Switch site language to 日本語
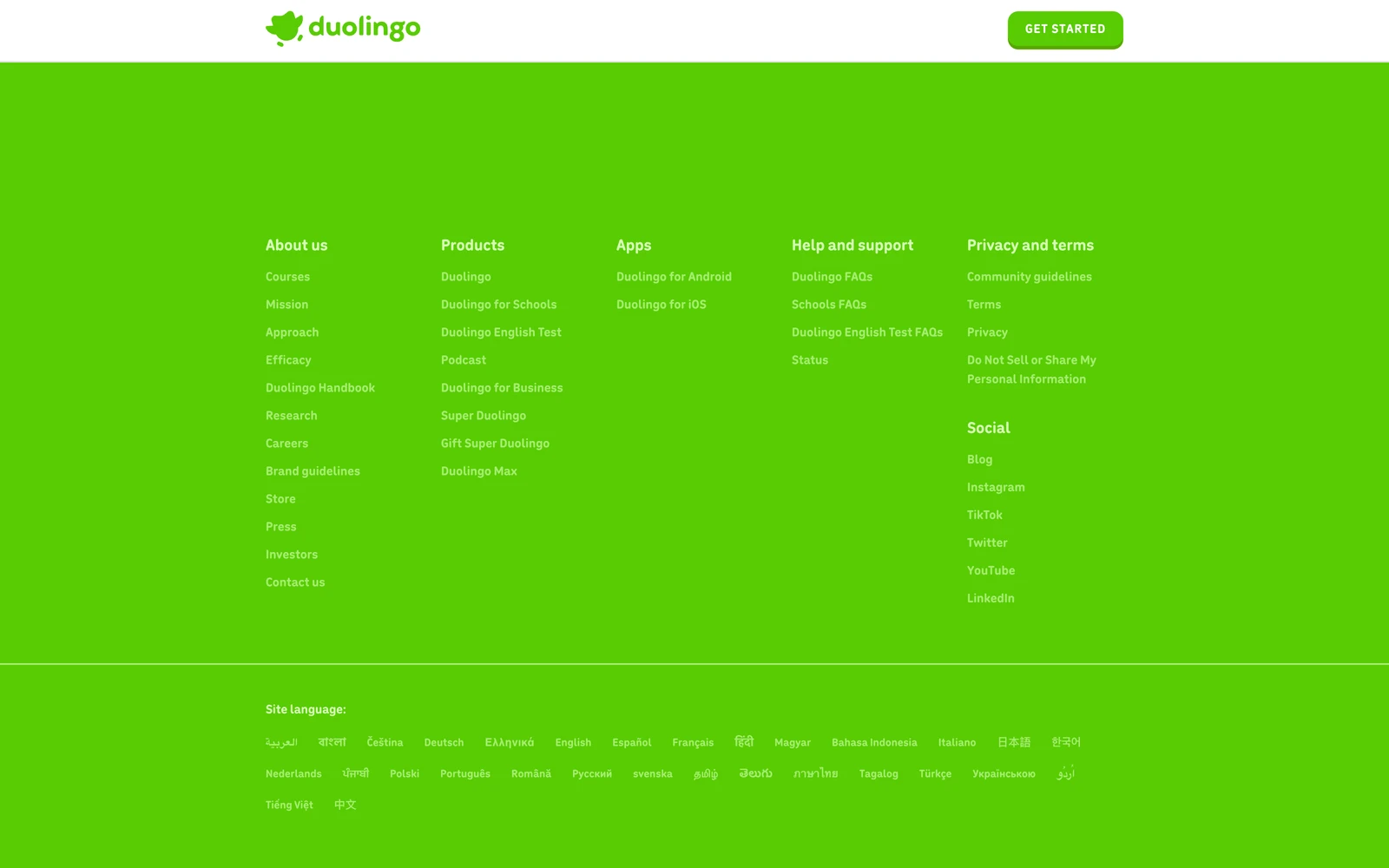 pos(1014,742)
